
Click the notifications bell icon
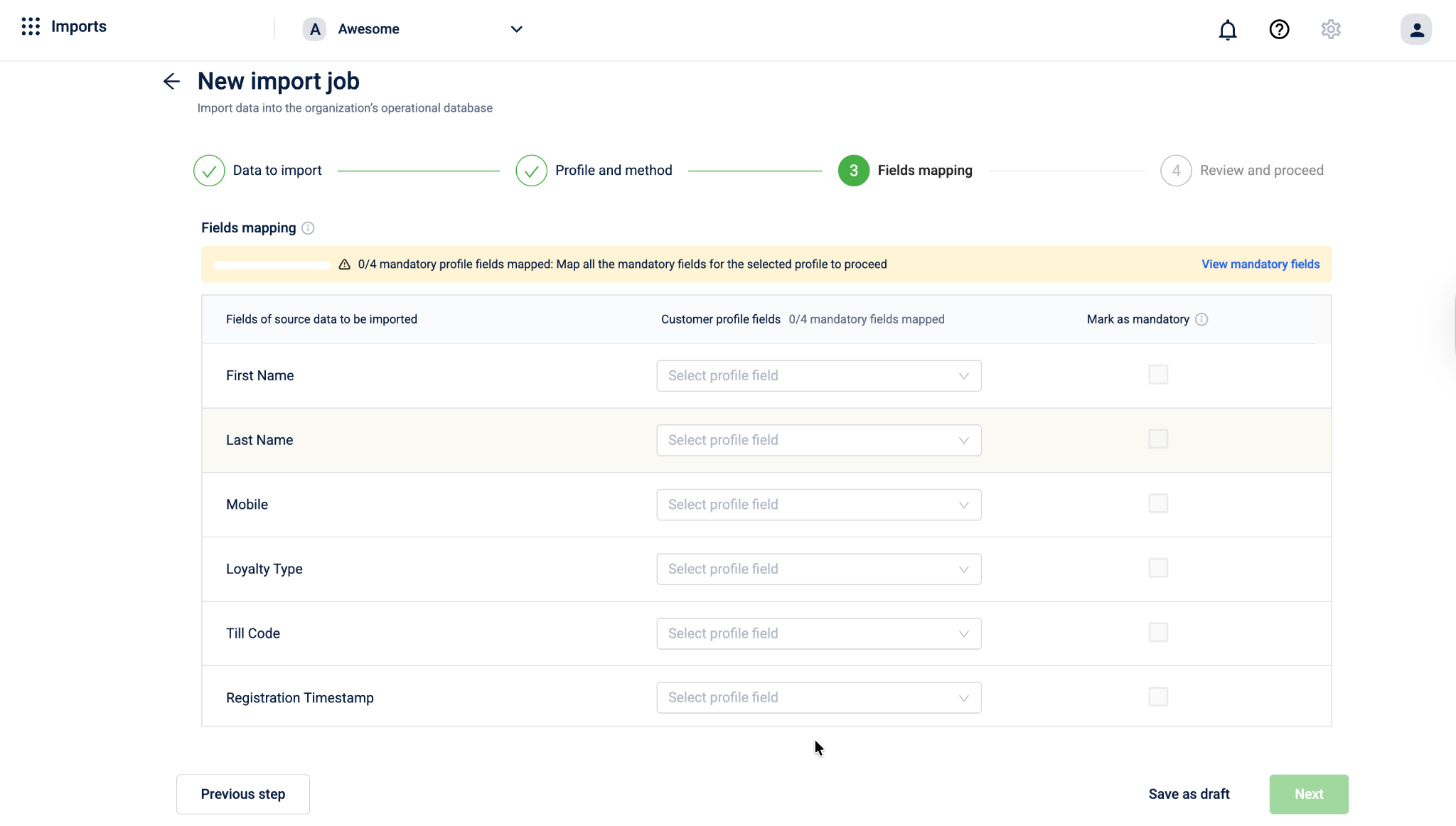(1227, 30)
